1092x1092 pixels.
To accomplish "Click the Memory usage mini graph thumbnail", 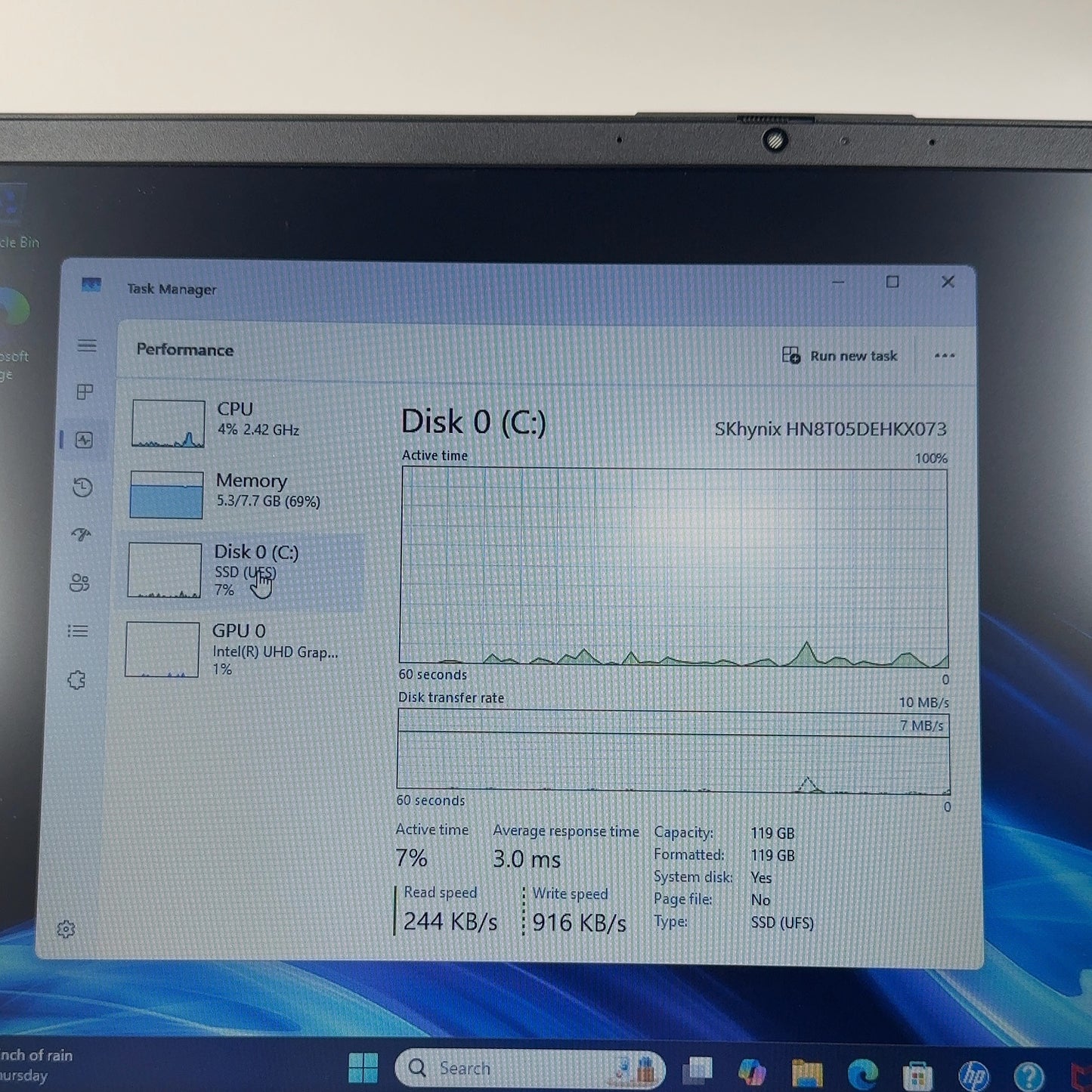I will tap(166, 495).
